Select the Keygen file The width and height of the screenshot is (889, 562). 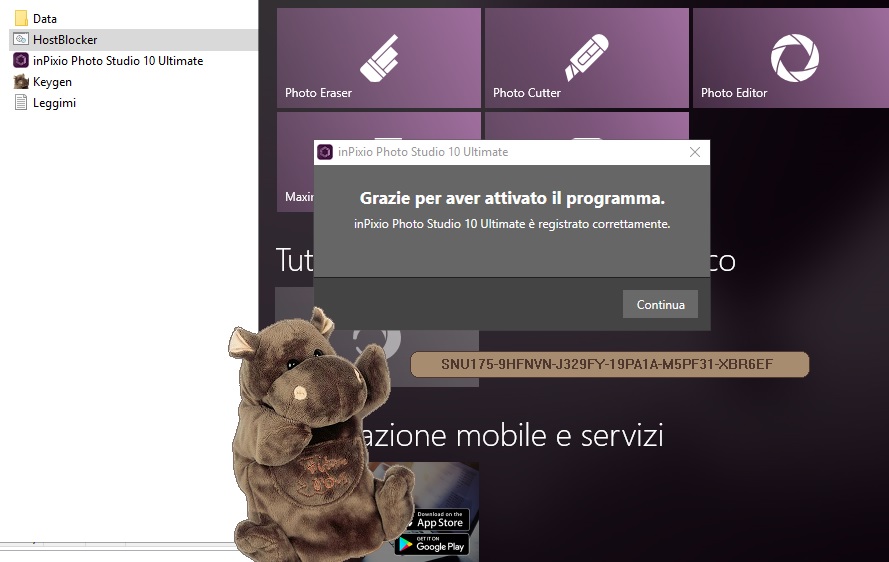[x=52, y=82]
